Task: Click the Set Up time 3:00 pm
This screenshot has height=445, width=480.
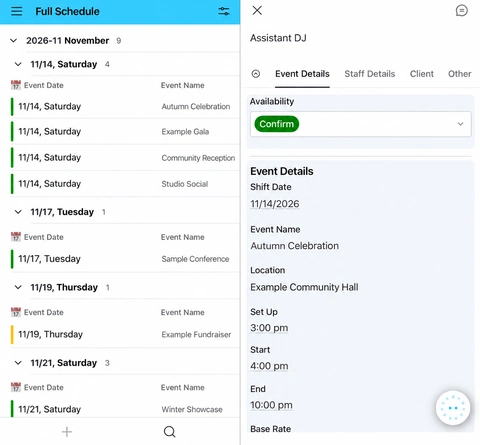Action: pyautogui.click(x=269, y=328)
